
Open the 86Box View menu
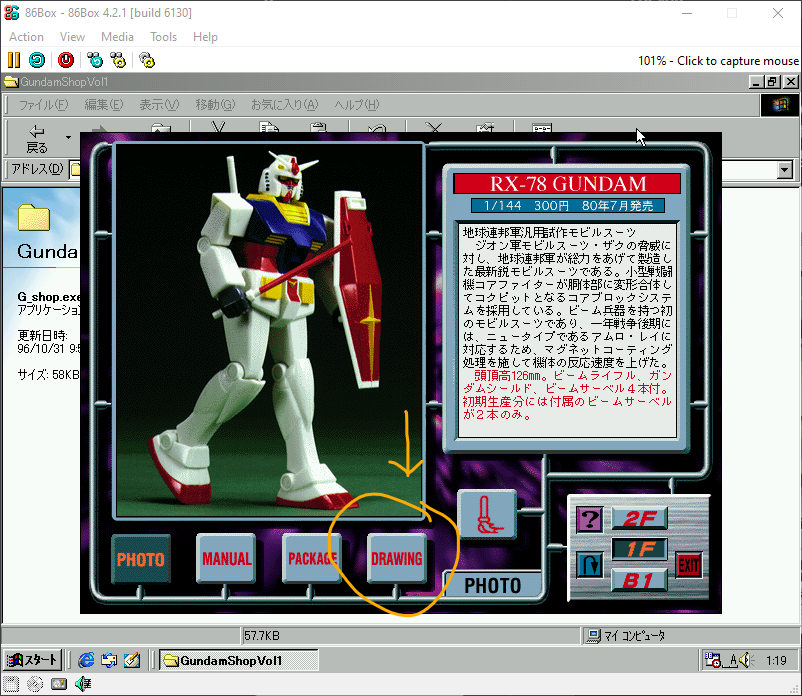pyautogui.click(x=72, y=37)
